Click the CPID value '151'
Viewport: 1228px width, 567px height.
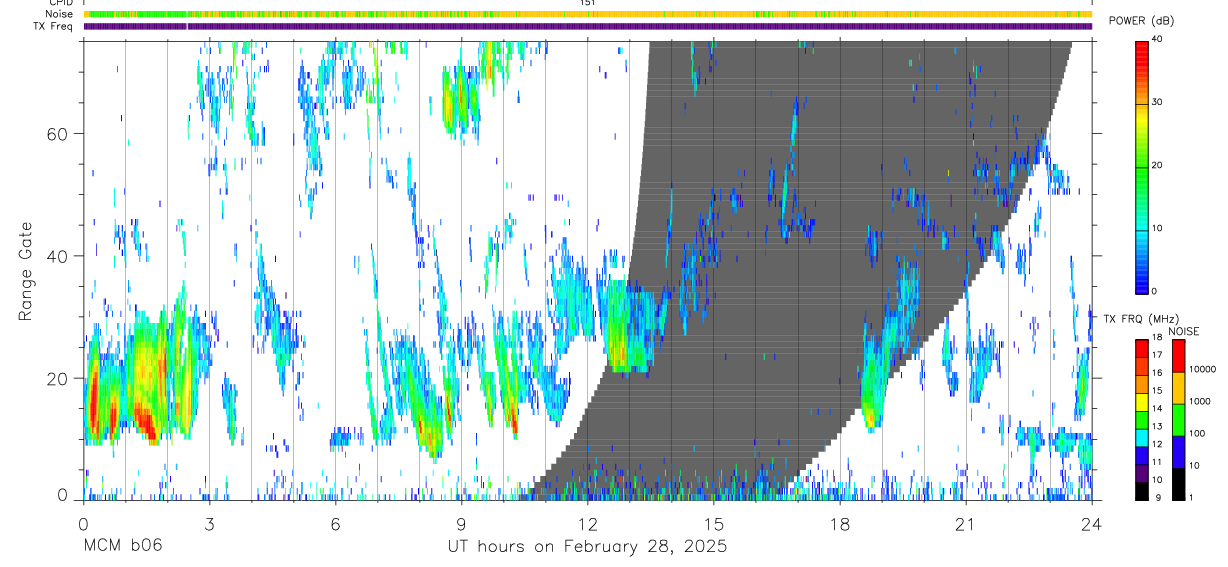tap(588, 3)
